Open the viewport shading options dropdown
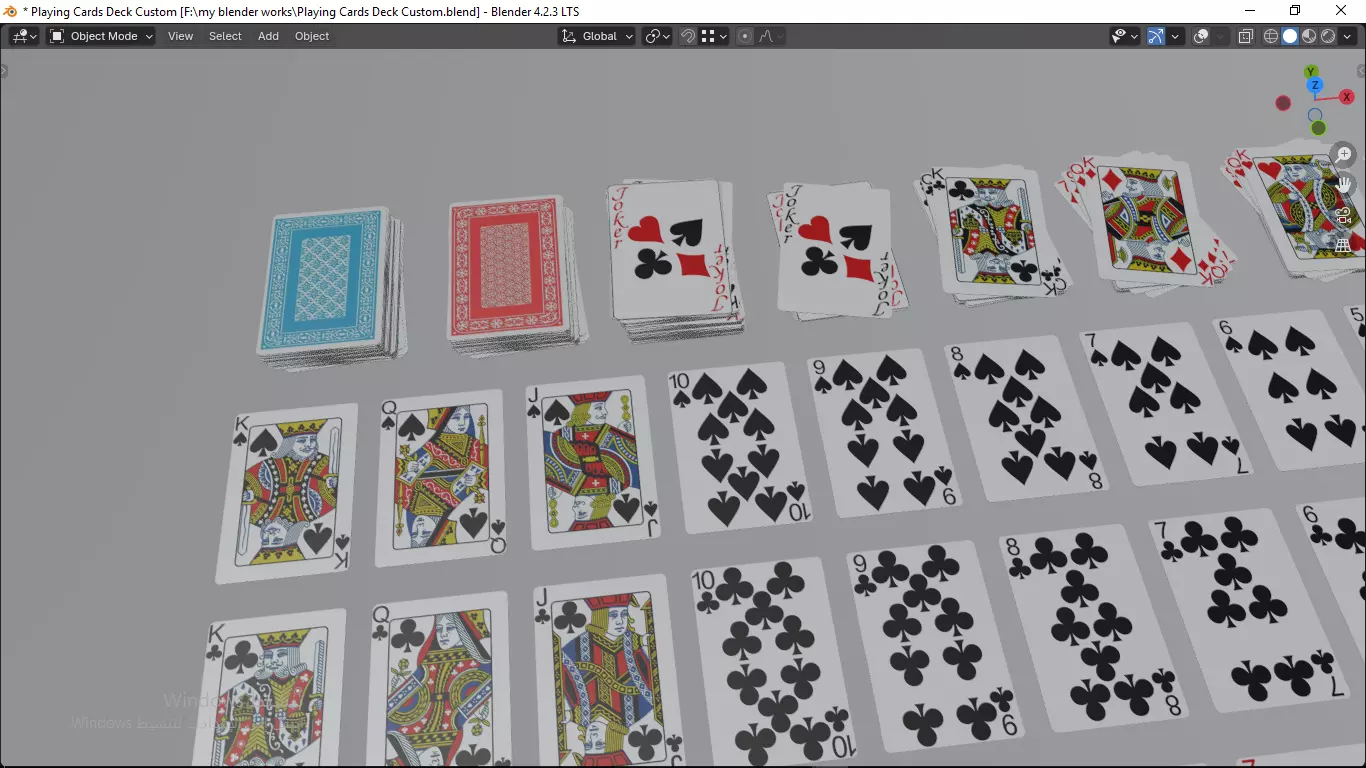This screenshot has width=1366, height=768. [1348, 36]
